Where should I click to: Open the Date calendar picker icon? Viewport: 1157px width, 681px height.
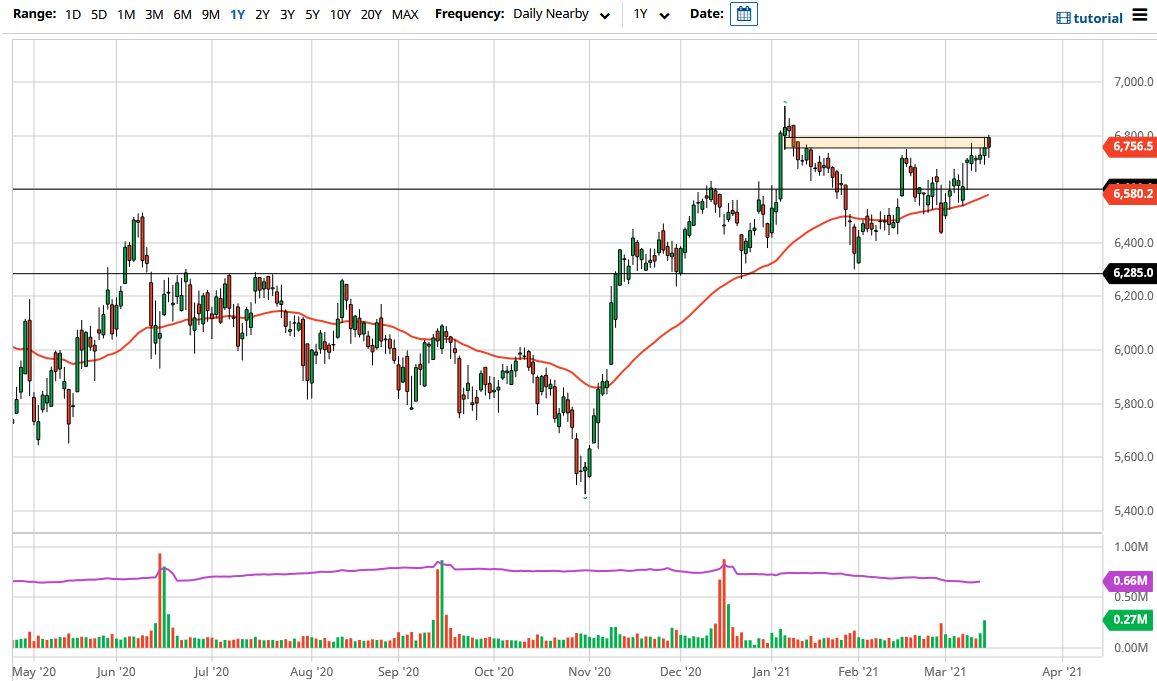point(743,14)
